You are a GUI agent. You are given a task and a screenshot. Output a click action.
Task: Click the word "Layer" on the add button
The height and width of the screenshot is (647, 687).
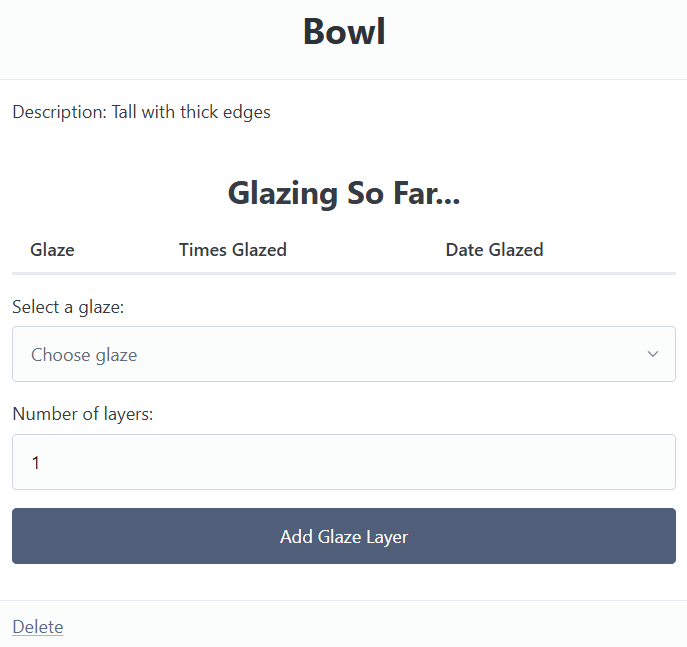click(x=386, y=537)
